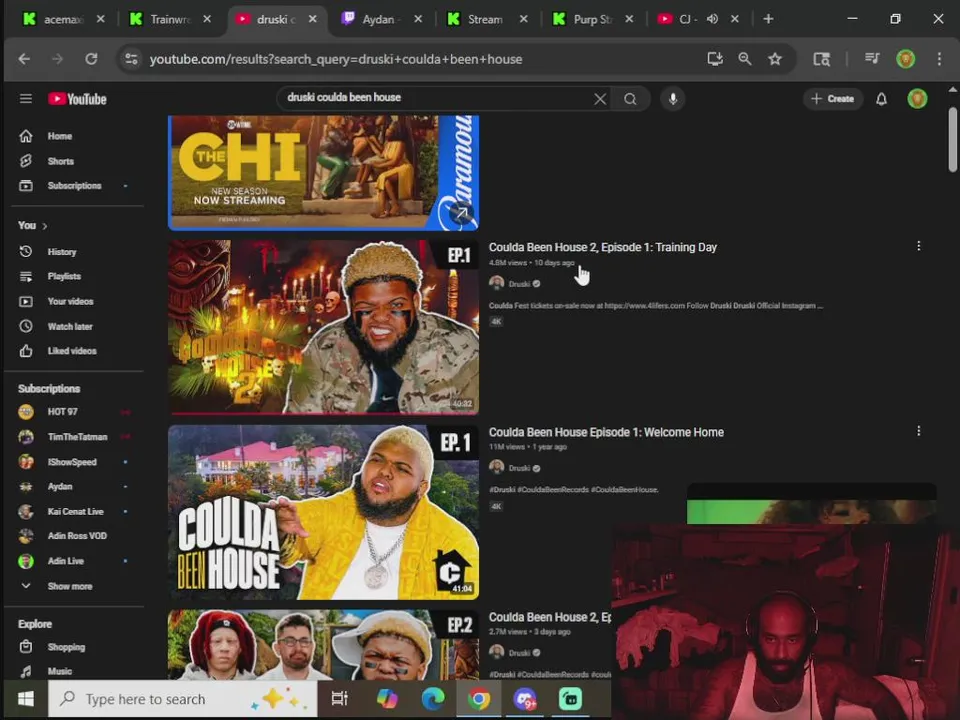960x720 pixels.
Task: Open Coulda Been House Episode 1 Welcome Home thumbnail
Action: click(323, 512)
